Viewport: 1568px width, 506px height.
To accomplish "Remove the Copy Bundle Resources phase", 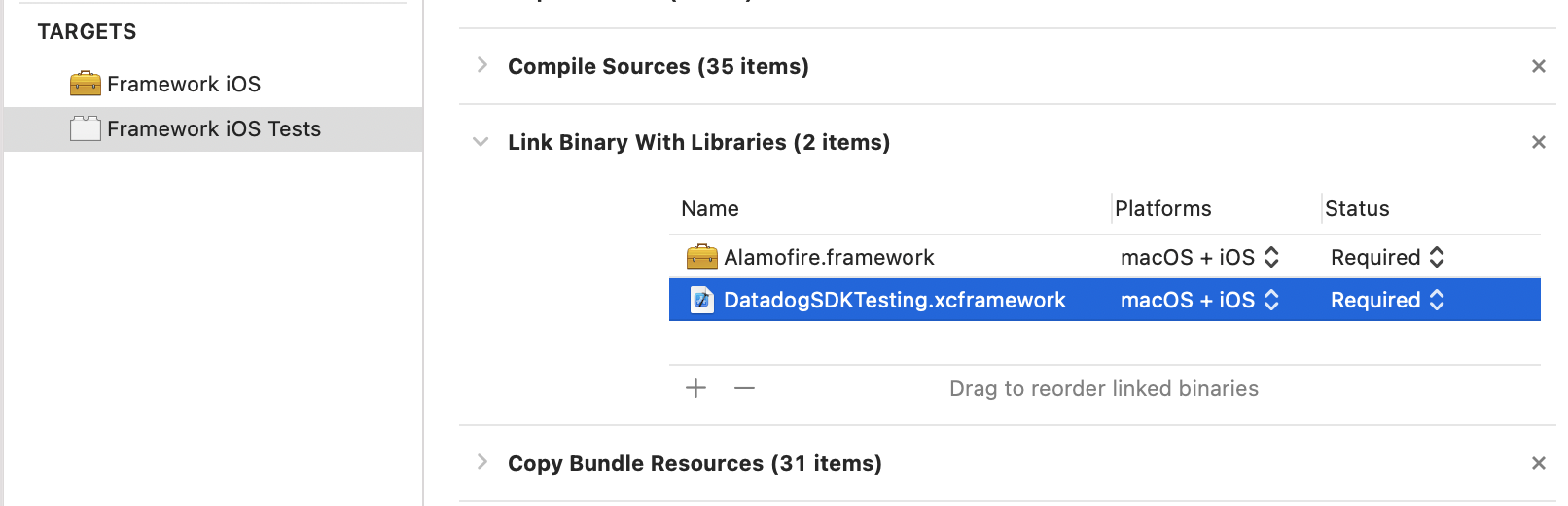I will (x=1538, y=463).
